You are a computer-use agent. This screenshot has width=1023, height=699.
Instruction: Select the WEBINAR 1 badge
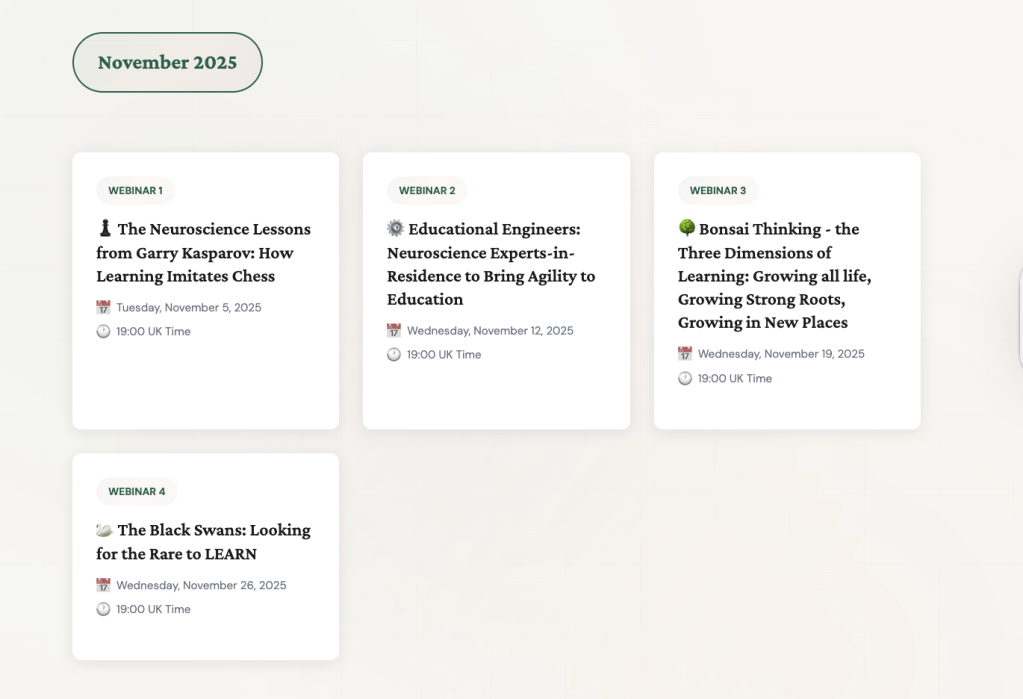coord(135,191)
